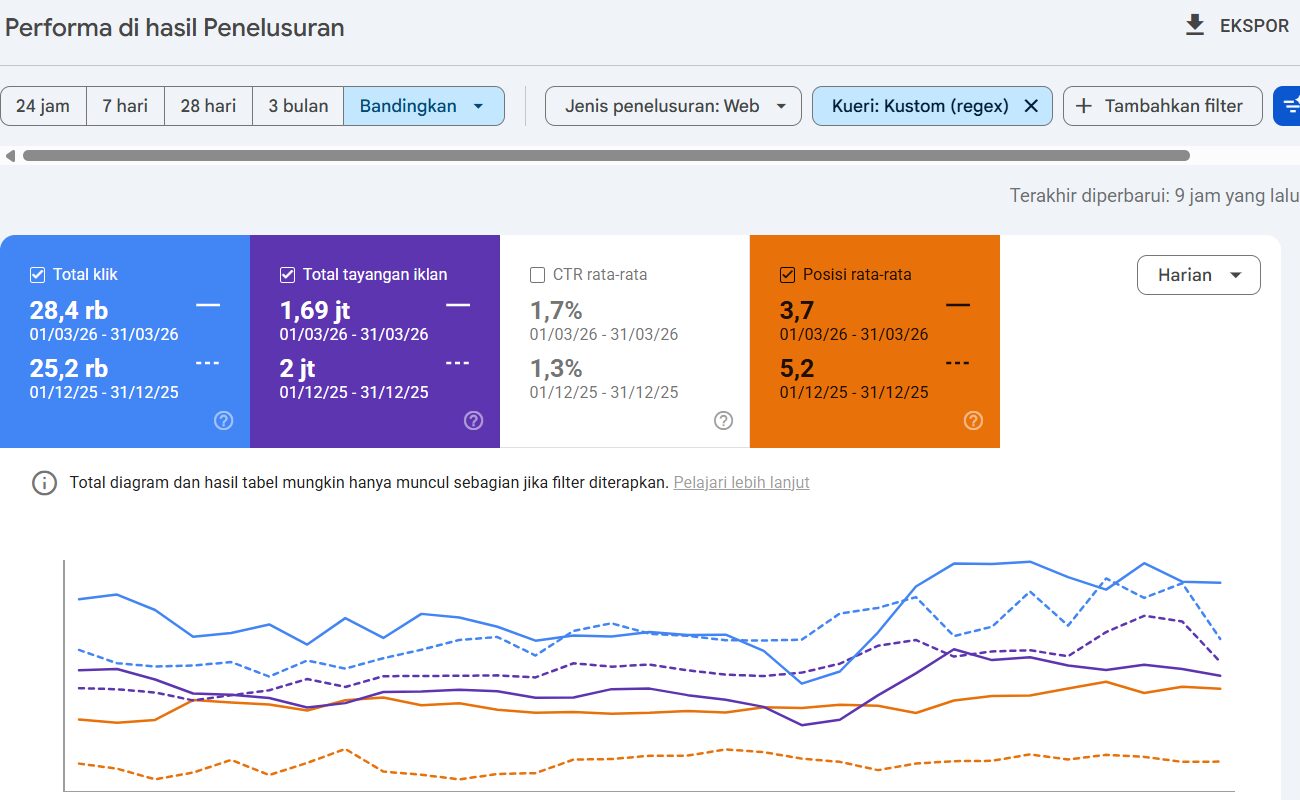
Task: Click the horizontal scrollbar thumb
Action: point(606,156)
